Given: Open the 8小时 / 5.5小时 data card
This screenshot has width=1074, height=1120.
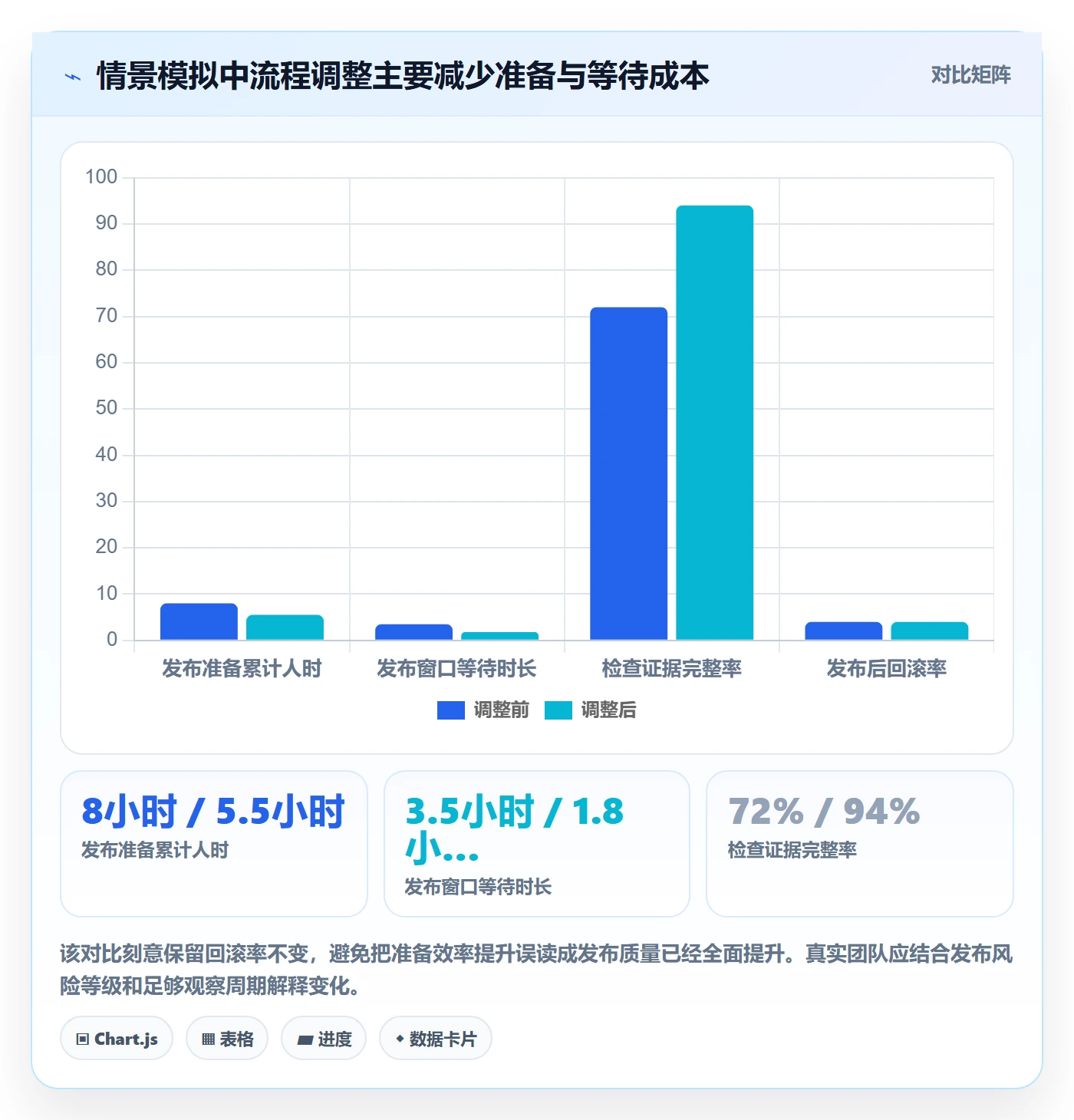Looking at the screenshot, I should (214, 844).
